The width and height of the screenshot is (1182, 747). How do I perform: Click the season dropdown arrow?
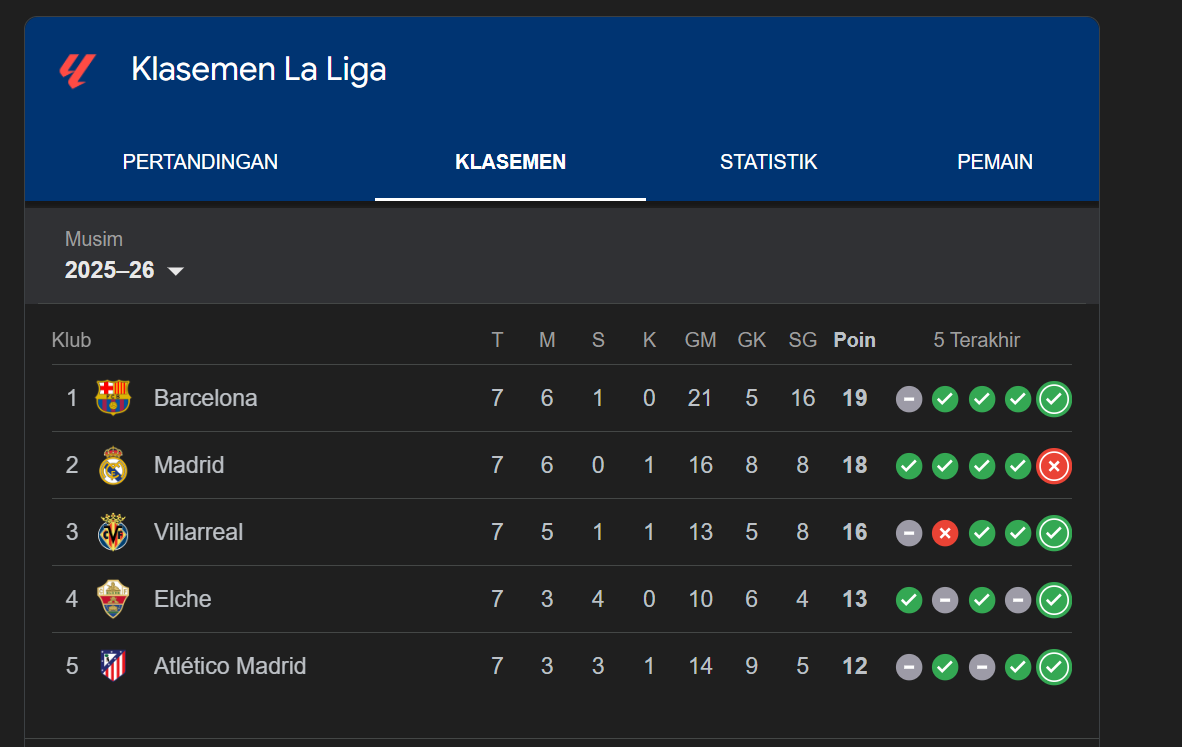pos(176,271)
